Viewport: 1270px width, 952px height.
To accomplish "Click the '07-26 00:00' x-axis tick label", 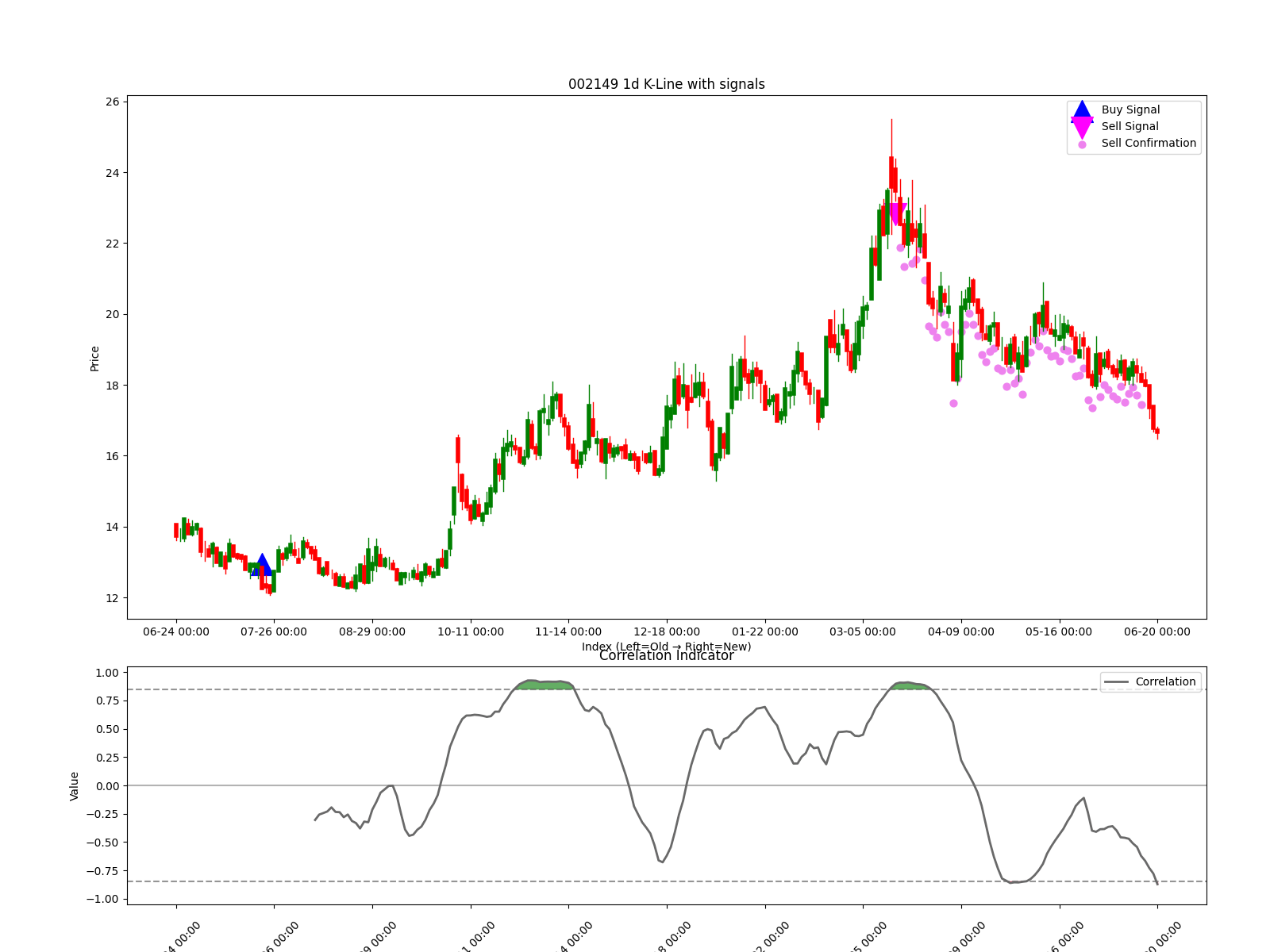I will coord(274,632).
